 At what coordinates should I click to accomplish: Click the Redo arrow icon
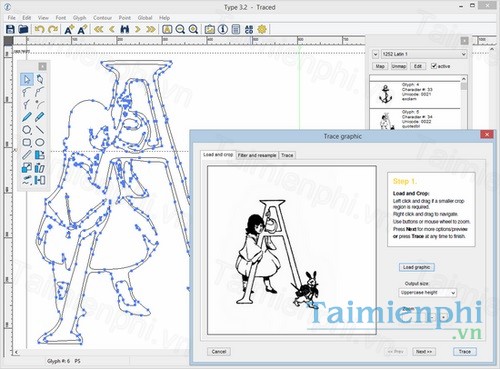pos(53,29)
